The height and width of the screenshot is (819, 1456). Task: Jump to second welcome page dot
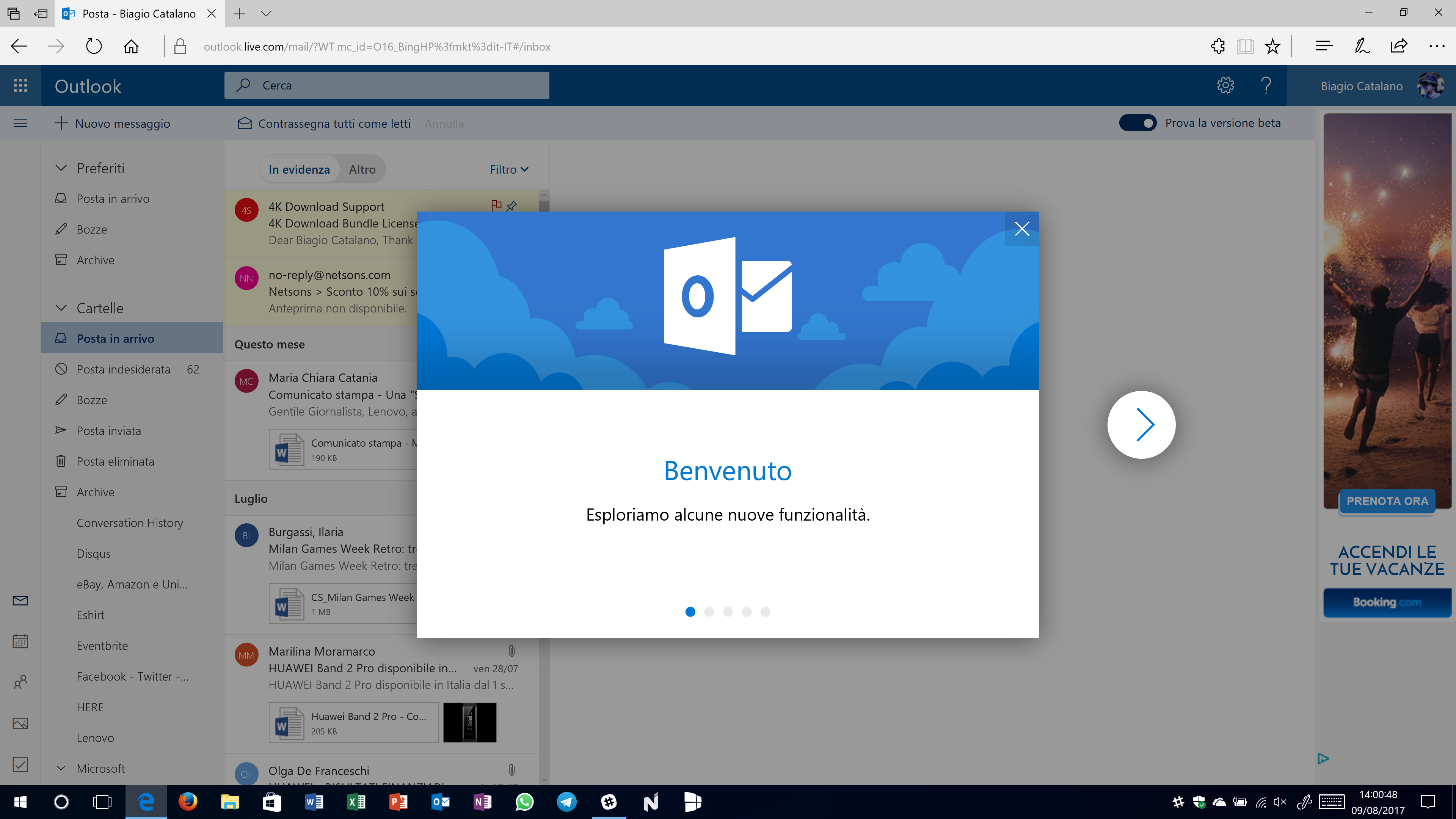(x=709, y=612)
